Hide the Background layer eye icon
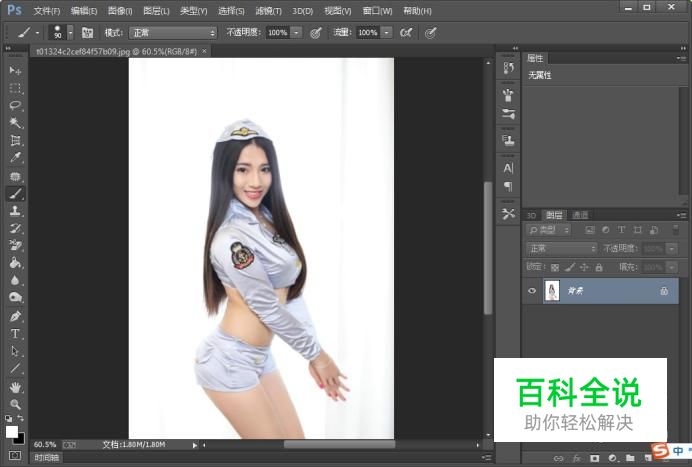The image size is (692, 467). (532, 290)
